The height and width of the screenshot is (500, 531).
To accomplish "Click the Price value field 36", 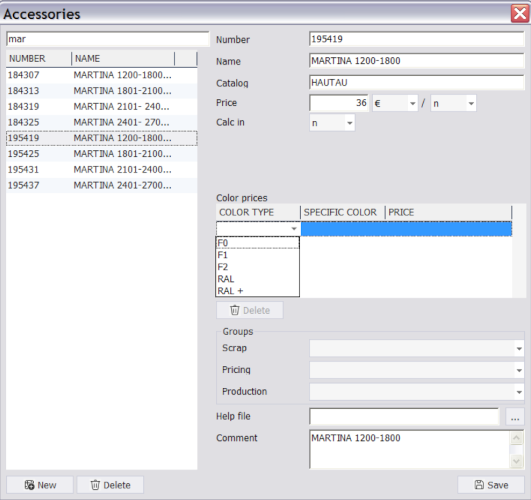I will pos(339,103).
